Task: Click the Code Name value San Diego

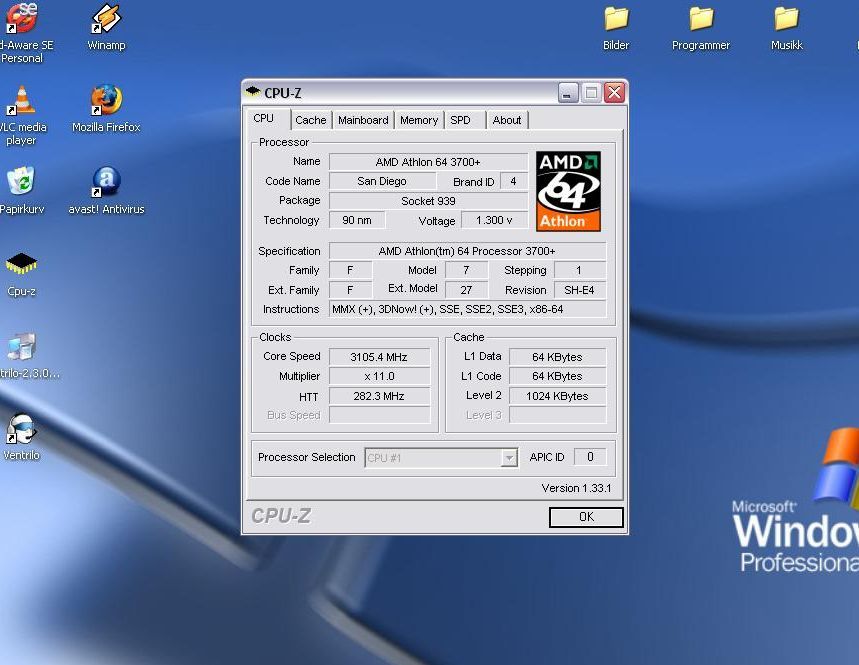Action: 382,181
